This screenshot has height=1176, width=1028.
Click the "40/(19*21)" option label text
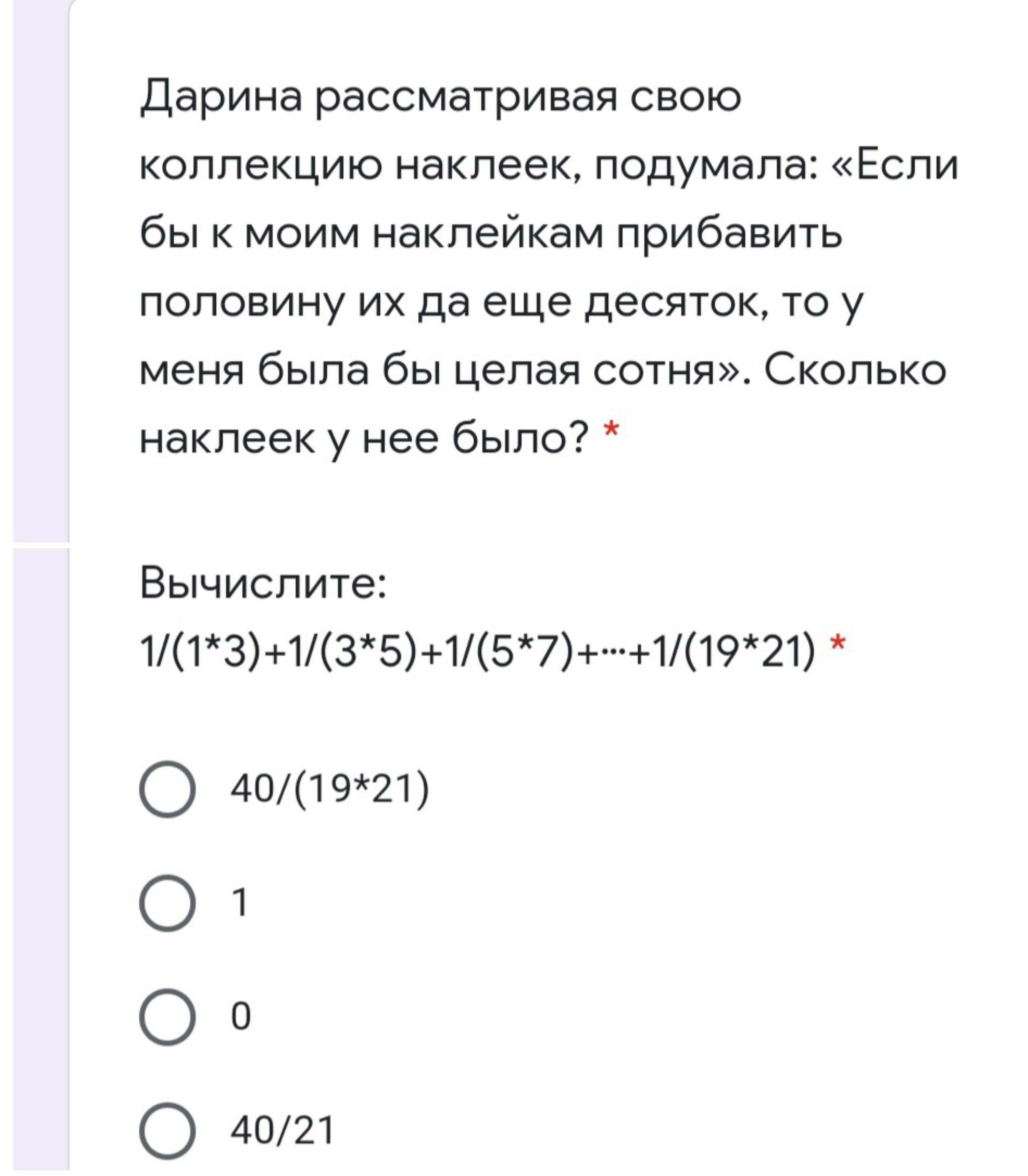point(329,789)
